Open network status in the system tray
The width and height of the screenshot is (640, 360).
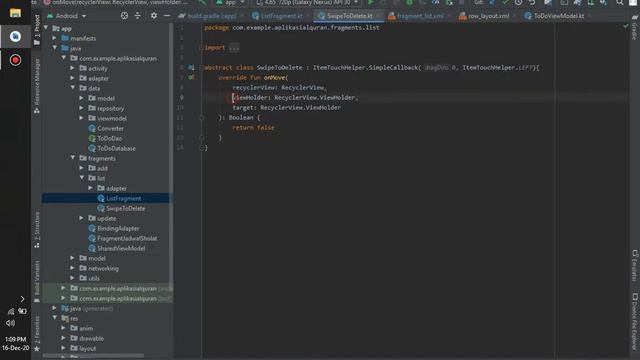[x=11, y=311]
